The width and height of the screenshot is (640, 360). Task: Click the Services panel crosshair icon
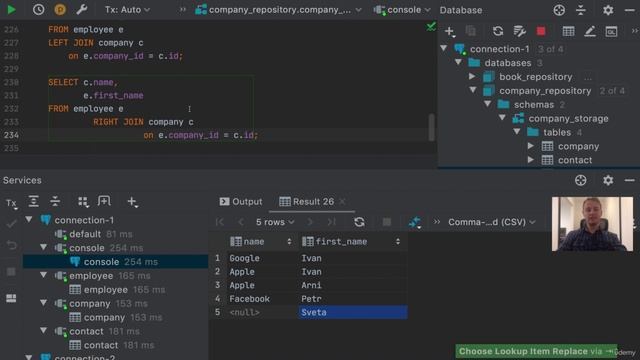(x=580, y=180)
